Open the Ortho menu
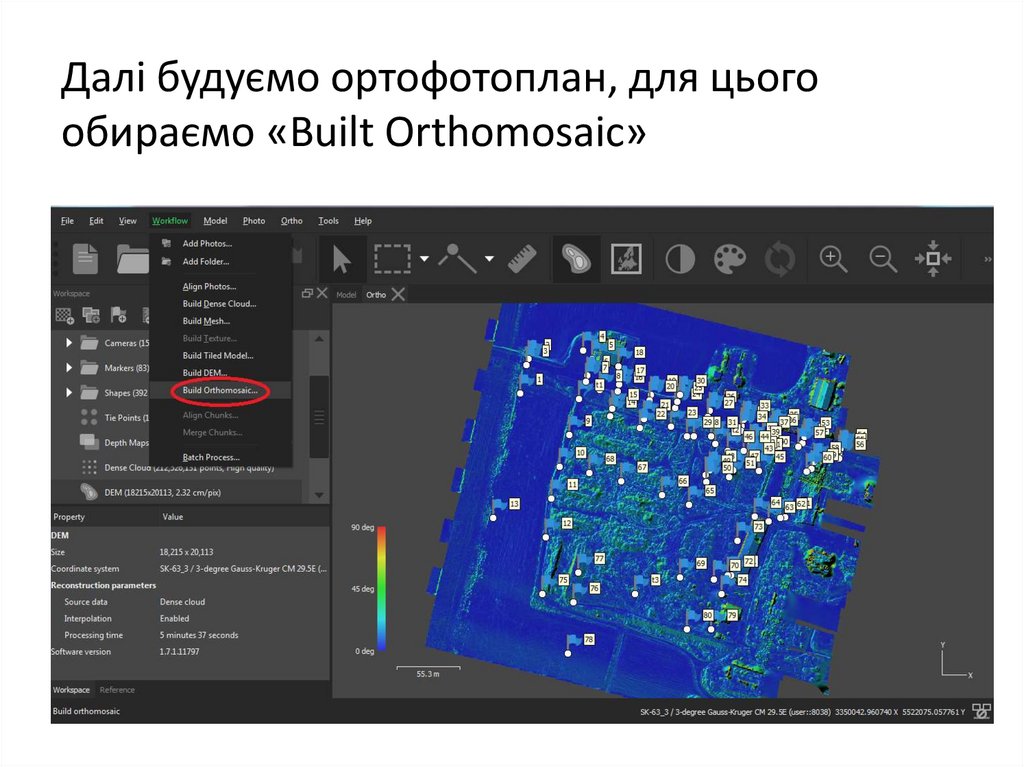Screen dimensions: 1024x767 point(291,221)
